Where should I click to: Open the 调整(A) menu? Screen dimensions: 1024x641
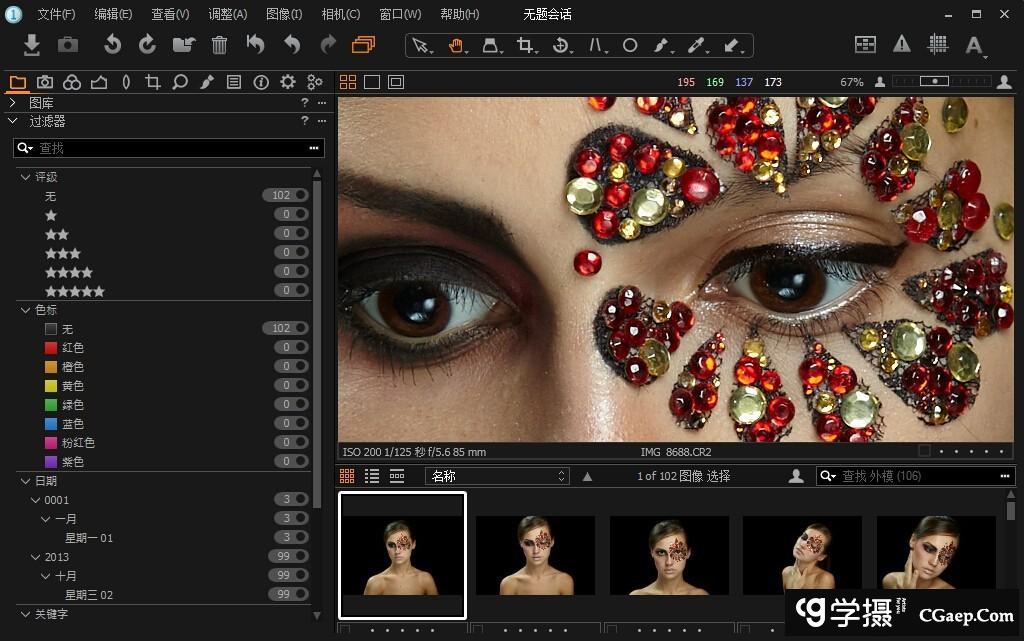(227, 14)
